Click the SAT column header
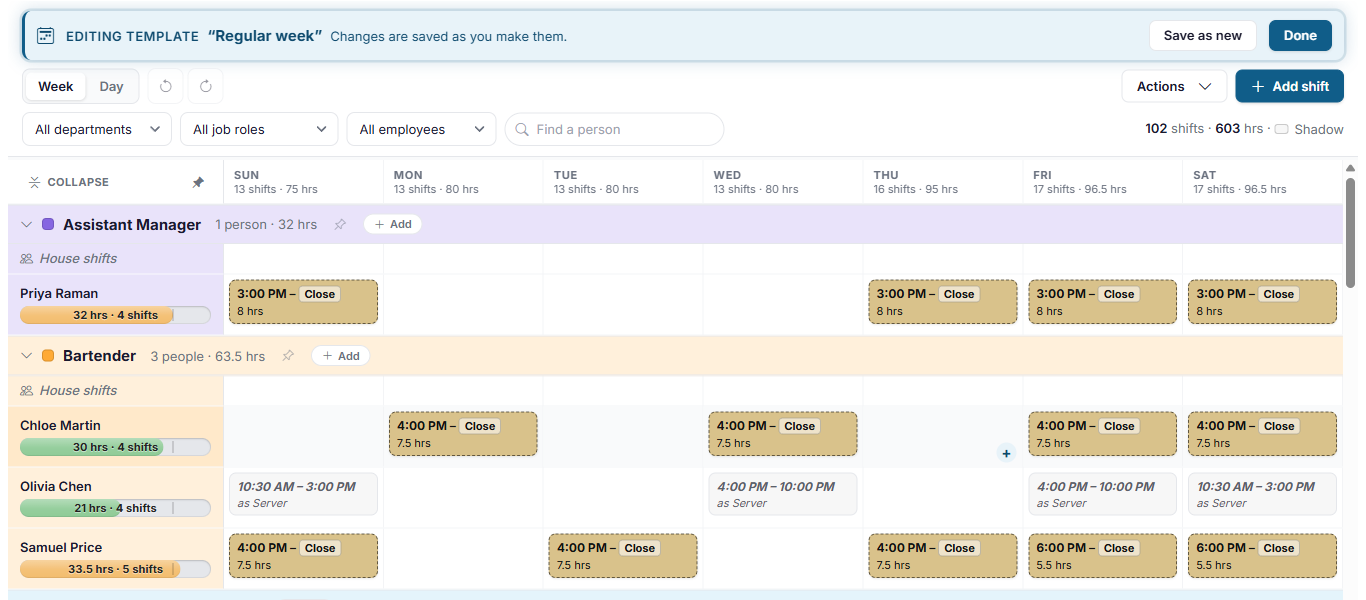 pos(1262,182)
